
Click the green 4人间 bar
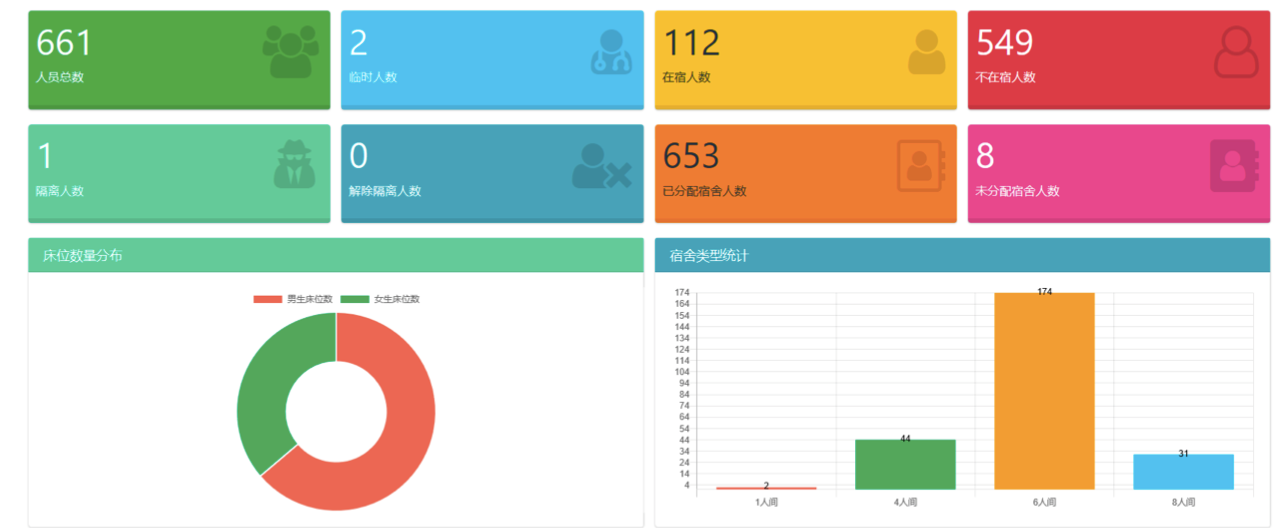tap(905, 465)
